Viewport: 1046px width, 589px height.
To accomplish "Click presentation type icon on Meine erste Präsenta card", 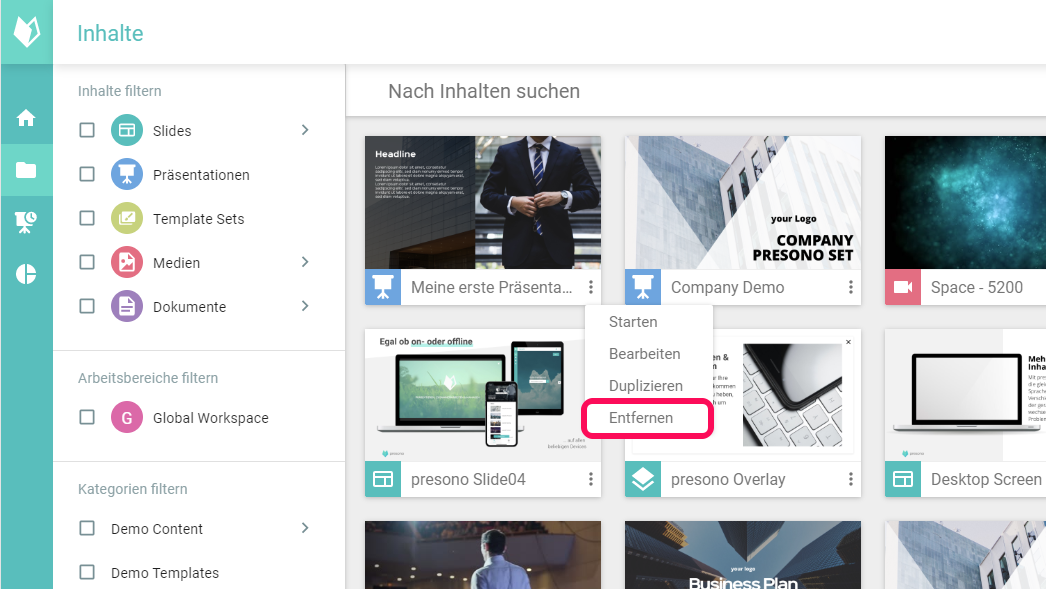I will point(383,287).
